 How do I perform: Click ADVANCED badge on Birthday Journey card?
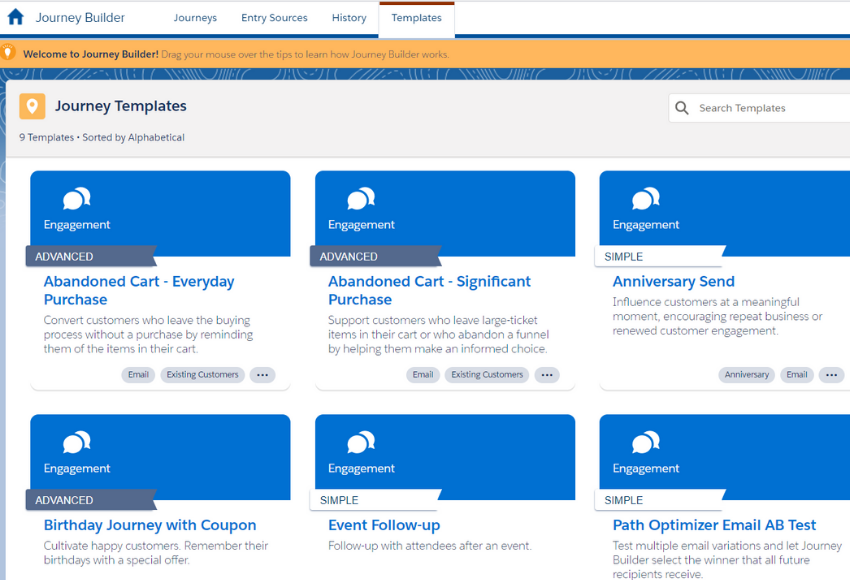point(91,500)
